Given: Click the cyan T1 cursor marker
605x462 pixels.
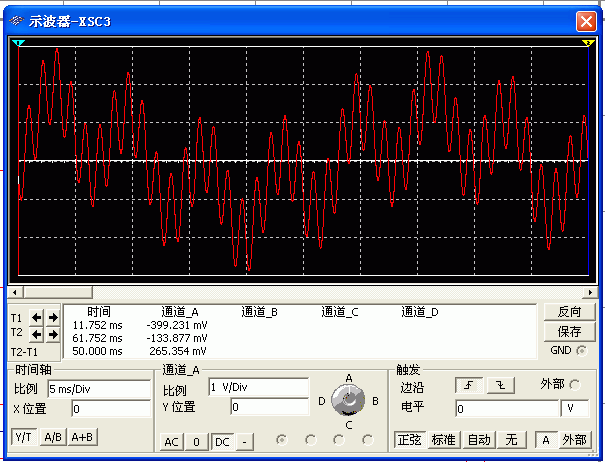Looking at the screenshot, I should [x=17, y=43].
